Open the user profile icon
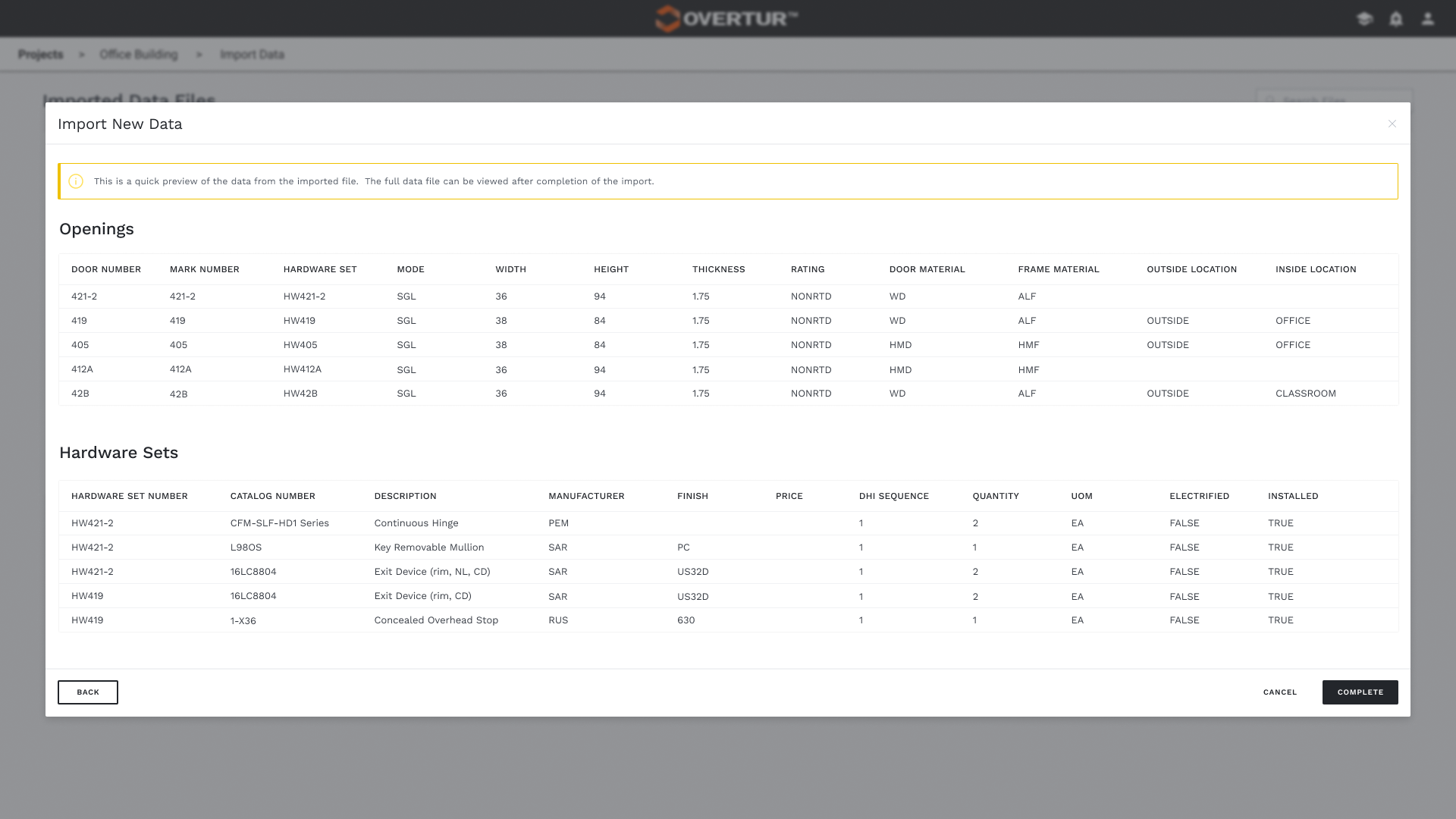The image size is (1456, 819). coord(1428,19)
